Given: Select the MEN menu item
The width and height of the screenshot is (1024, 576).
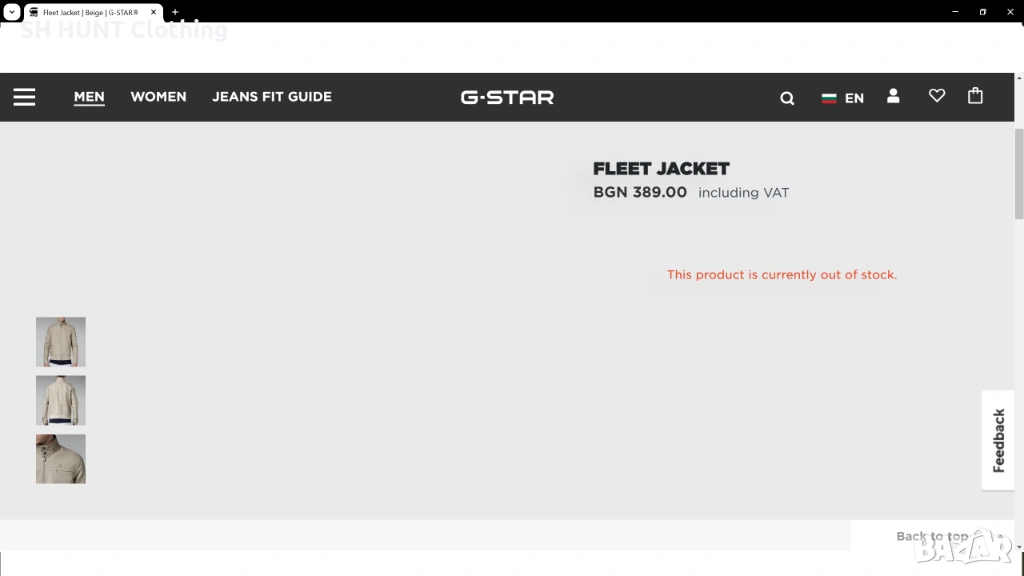Looking at the screenshot, I should [89, 97].
